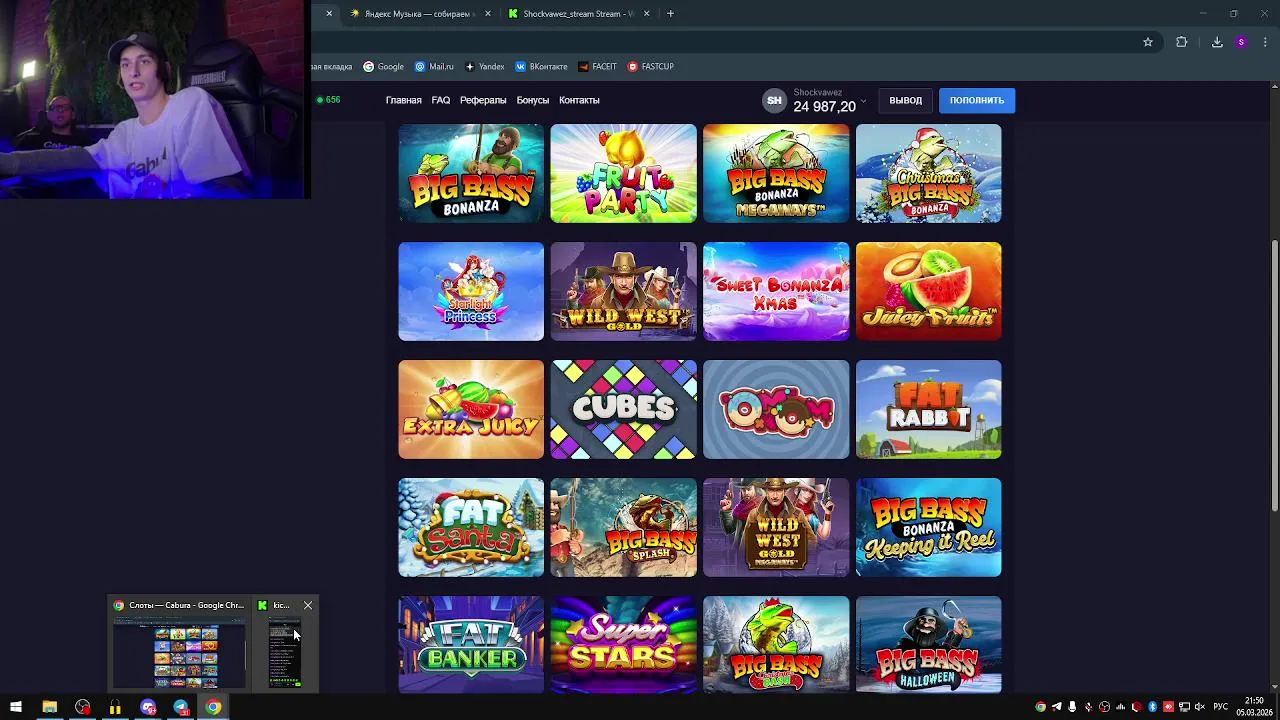Open the Mail.ru bookmark
The image size is (1280, 720).
[x=434, y=67]
